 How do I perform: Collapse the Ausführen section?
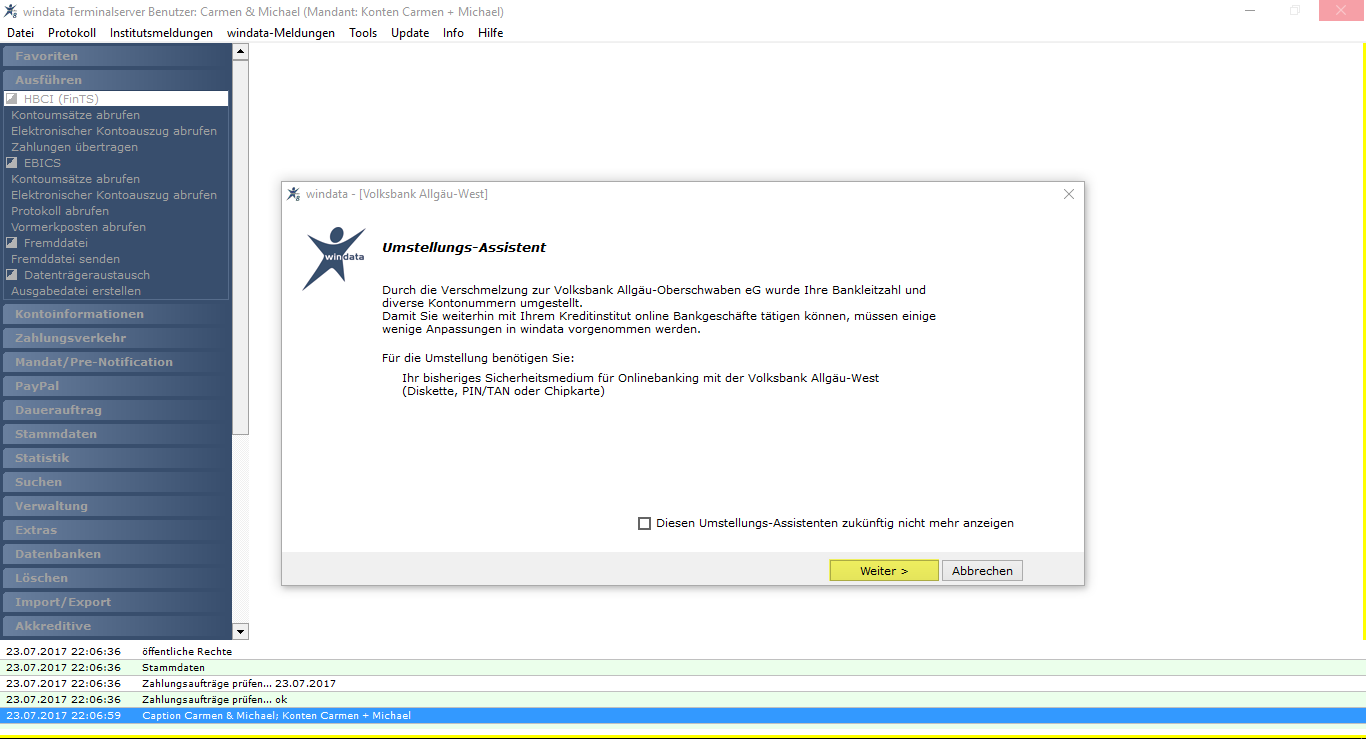click(x=116, y=80)
